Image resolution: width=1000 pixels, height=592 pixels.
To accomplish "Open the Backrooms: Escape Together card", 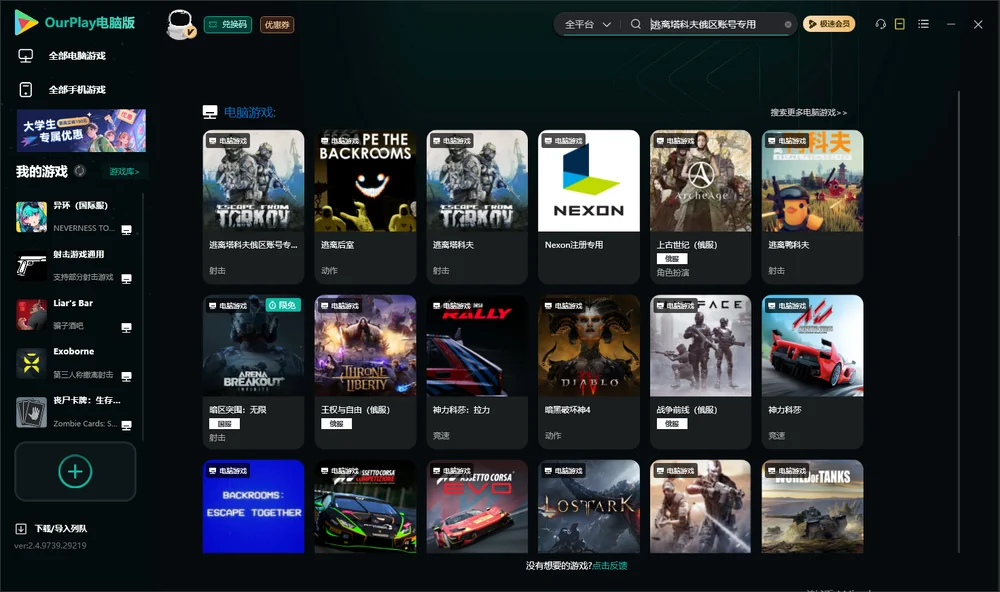I will 253,507.
